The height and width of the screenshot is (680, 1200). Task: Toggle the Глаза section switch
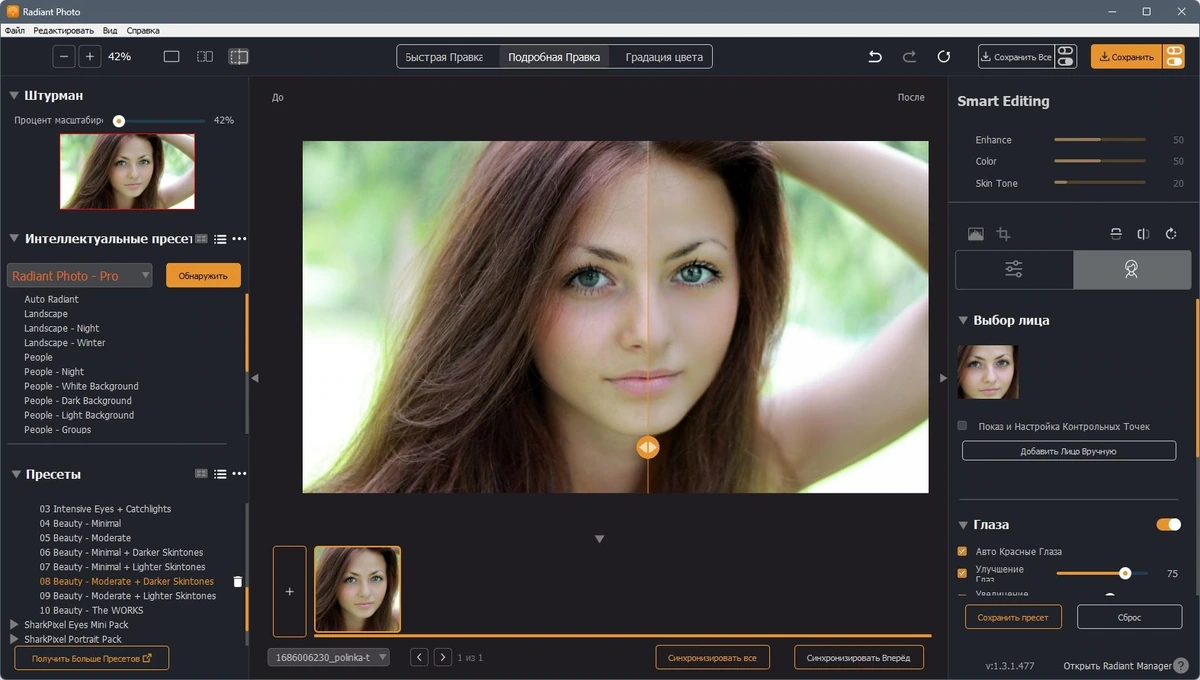[x=1168, y=524]
